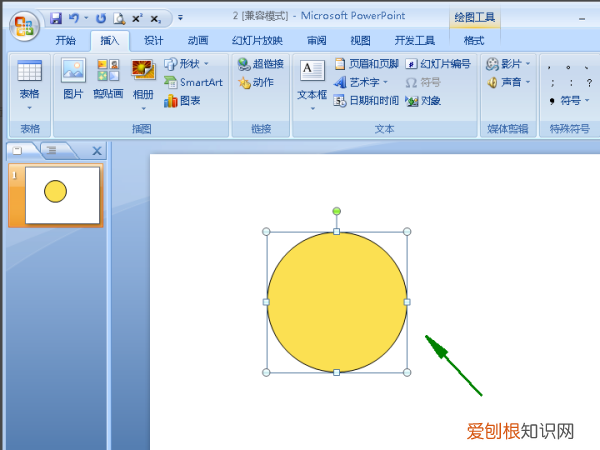Add a hyperlink with 超链接
The image size is (600, 450).
click(260, 64)
